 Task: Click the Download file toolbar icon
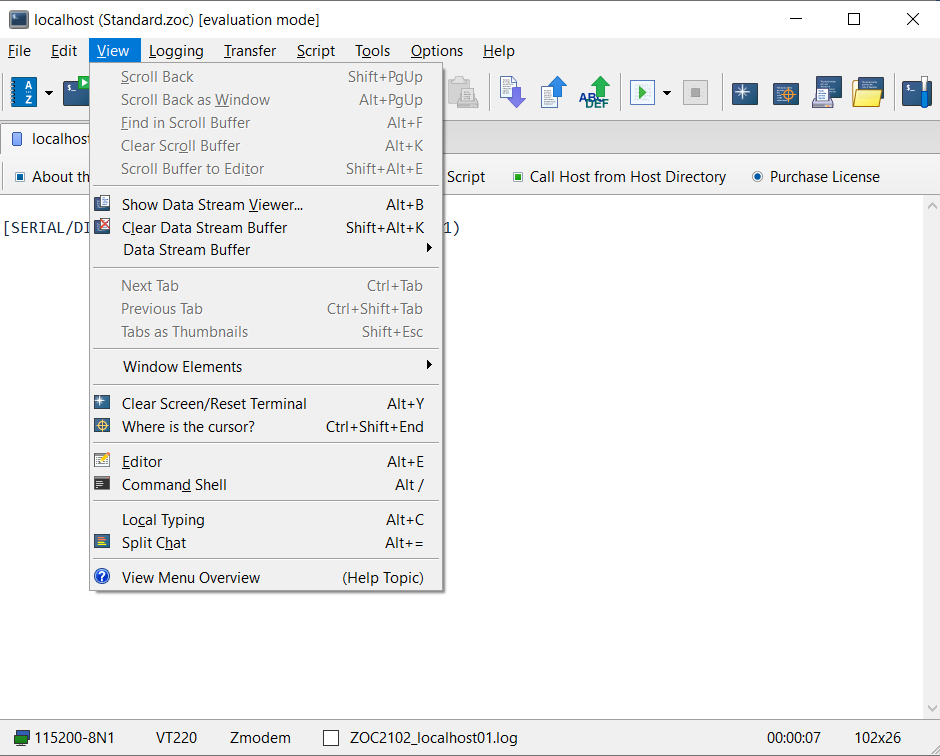[x=513, y=92]
